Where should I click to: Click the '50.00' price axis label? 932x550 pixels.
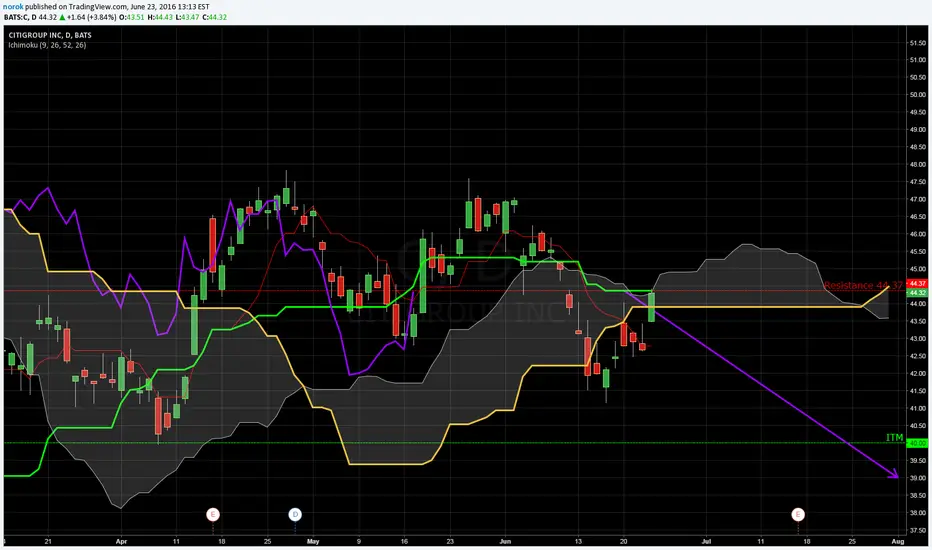pos(918,95)
